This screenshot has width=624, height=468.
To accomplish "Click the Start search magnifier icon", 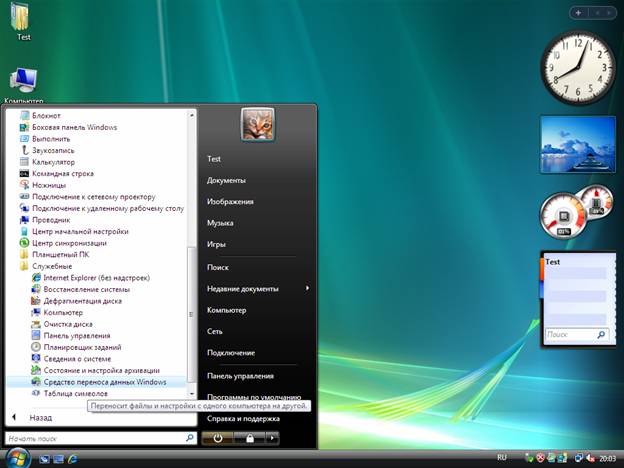I will click(190, 438).
